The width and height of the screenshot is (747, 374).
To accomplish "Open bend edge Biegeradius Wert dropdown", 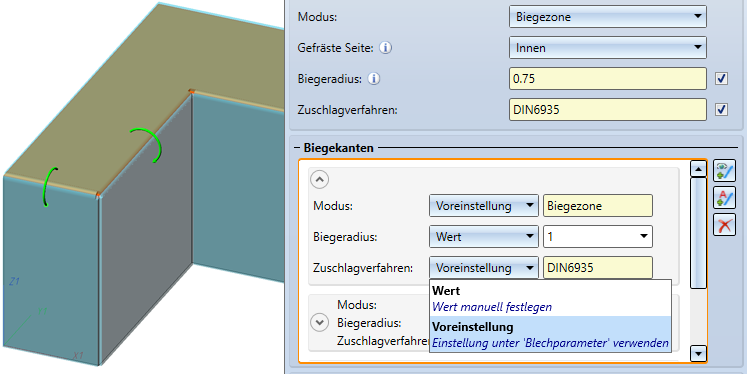I will [x=484, y=236].
